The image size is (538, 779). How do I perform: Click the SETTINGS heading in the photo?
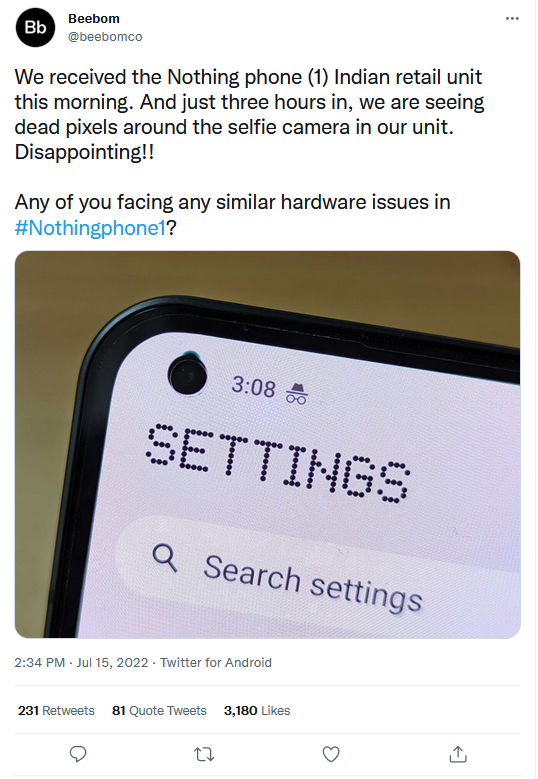[278, 463]
